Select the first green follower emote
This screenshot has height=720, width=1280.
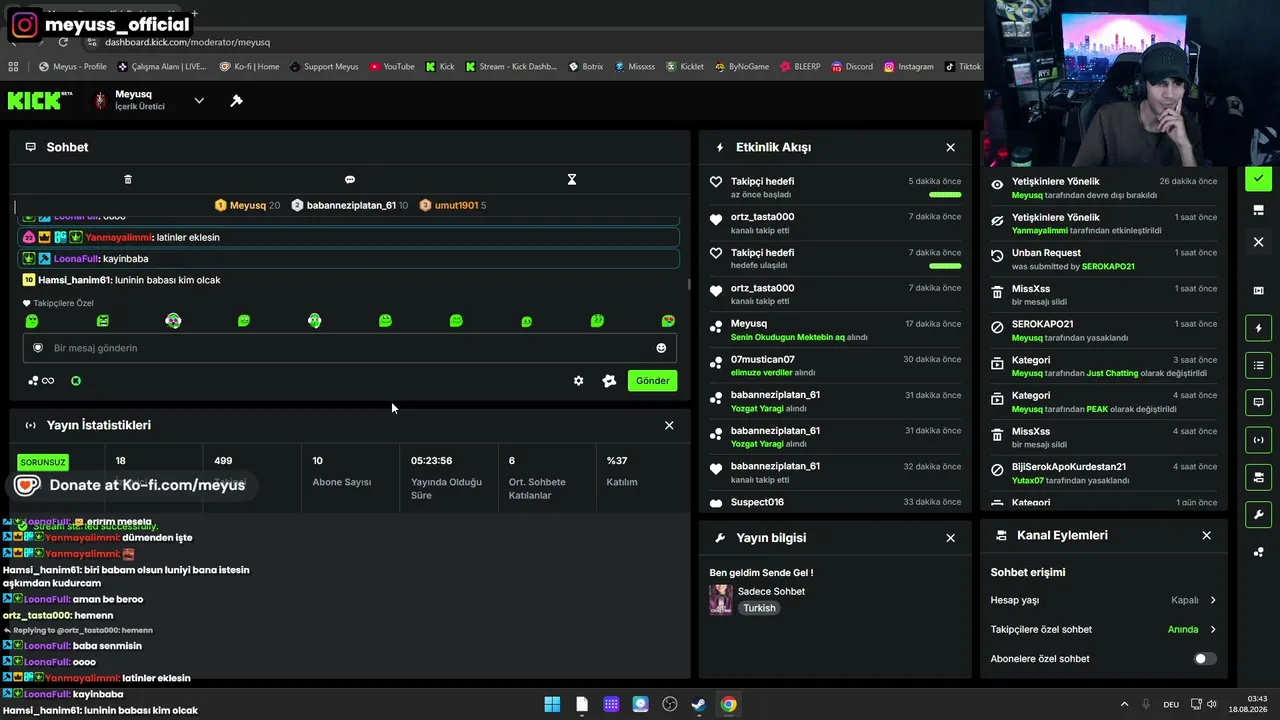click(32, 321)
